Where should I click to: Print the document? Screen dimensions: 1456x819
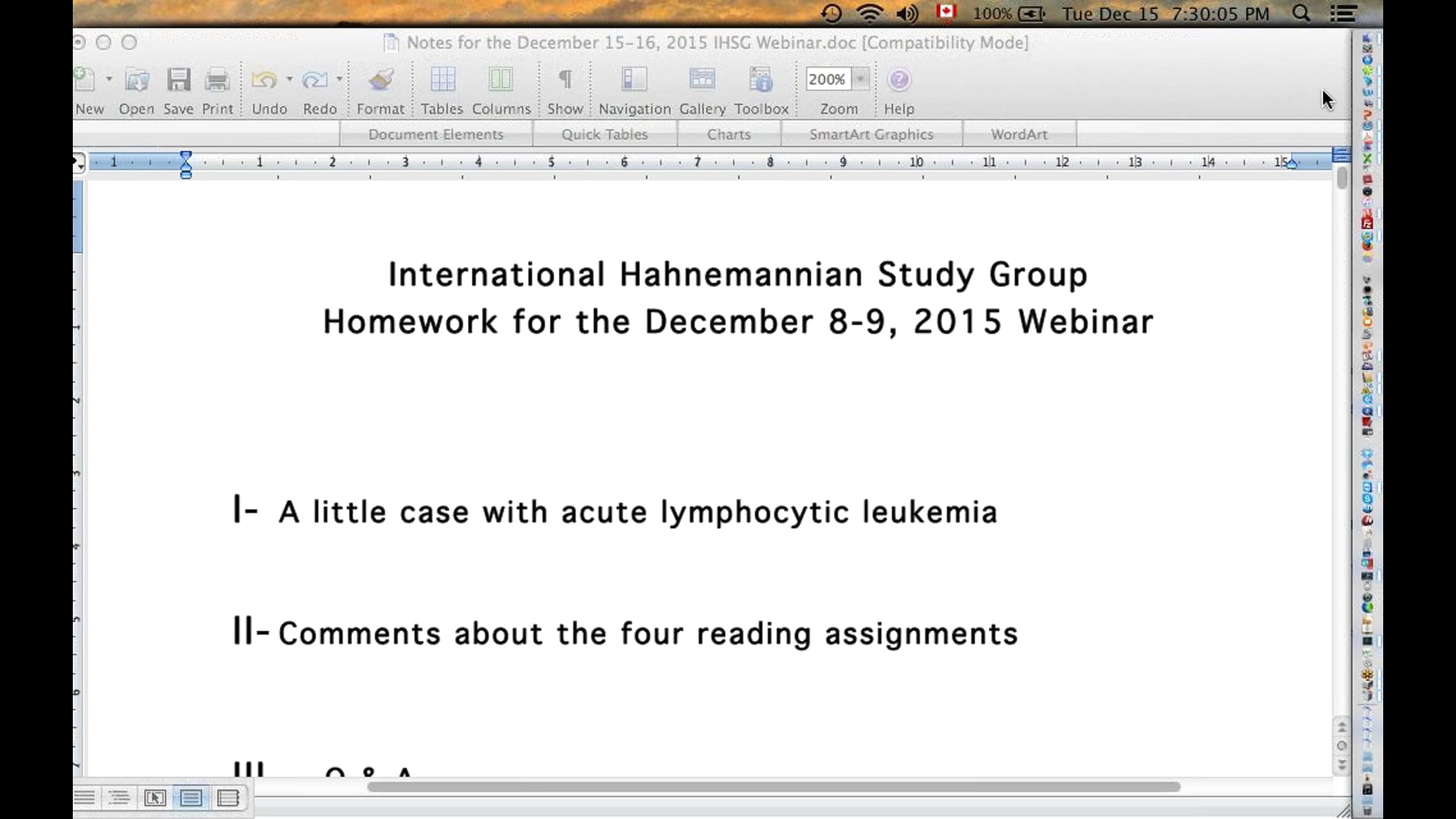[x=218, y=79]
